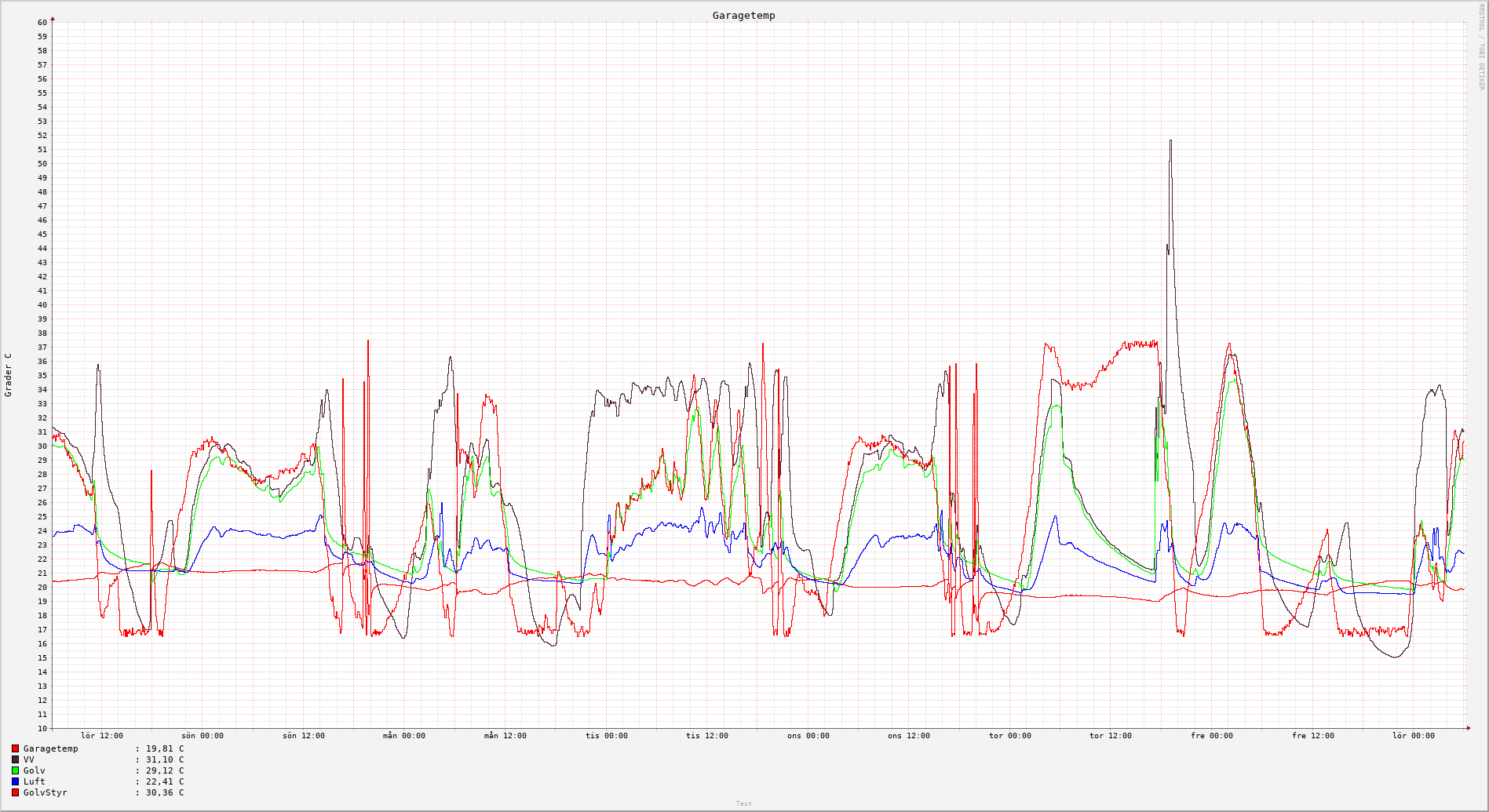Click the VV legend value 31,10 C
The width and height of the screenshot is (1489, 812).
tap(165, 760)
